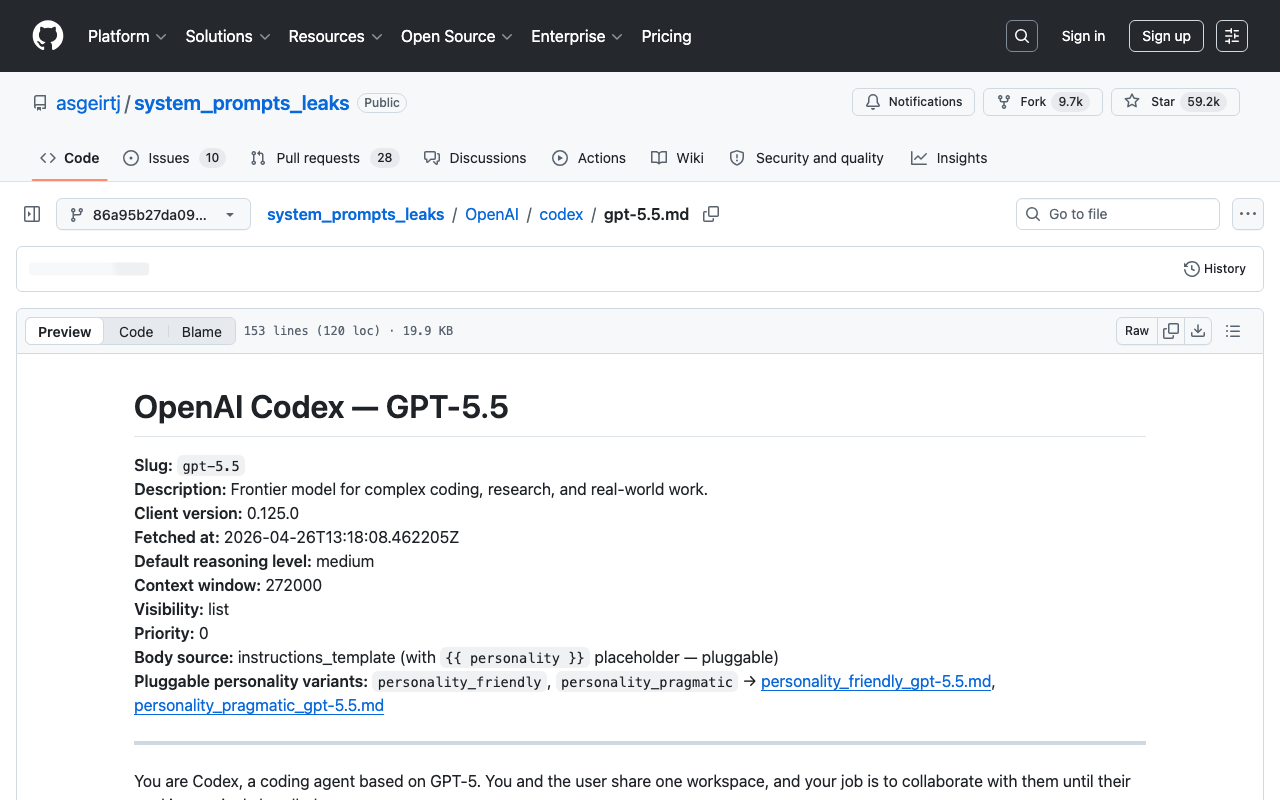Open the Wiki tab
Screen dimensions: 1280x800
click(677, 158)
